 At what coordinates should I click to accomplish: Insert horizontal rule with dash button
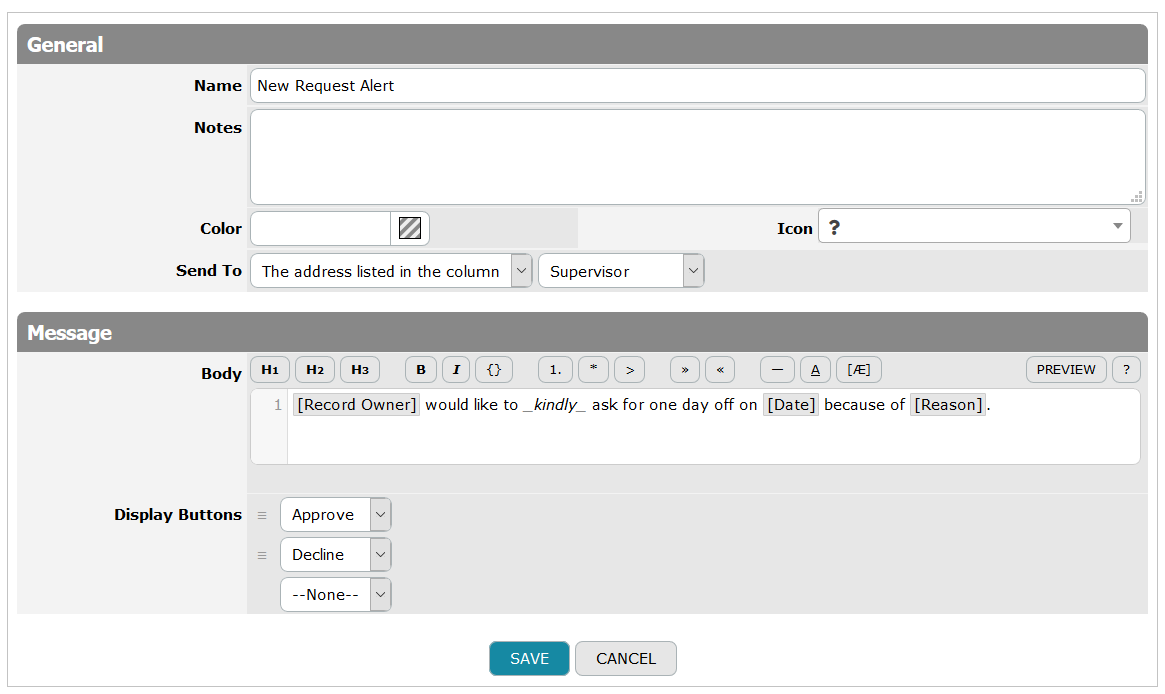(777, 370)
